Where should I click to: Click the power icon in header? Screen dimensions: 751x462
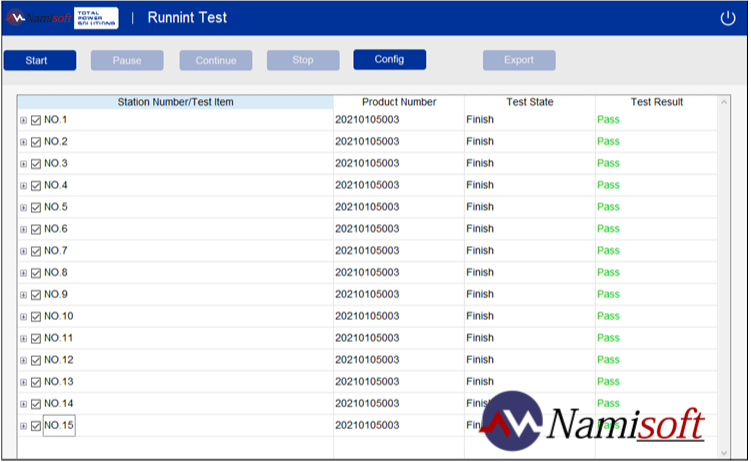pyautogui.click(x=728, y=18)
